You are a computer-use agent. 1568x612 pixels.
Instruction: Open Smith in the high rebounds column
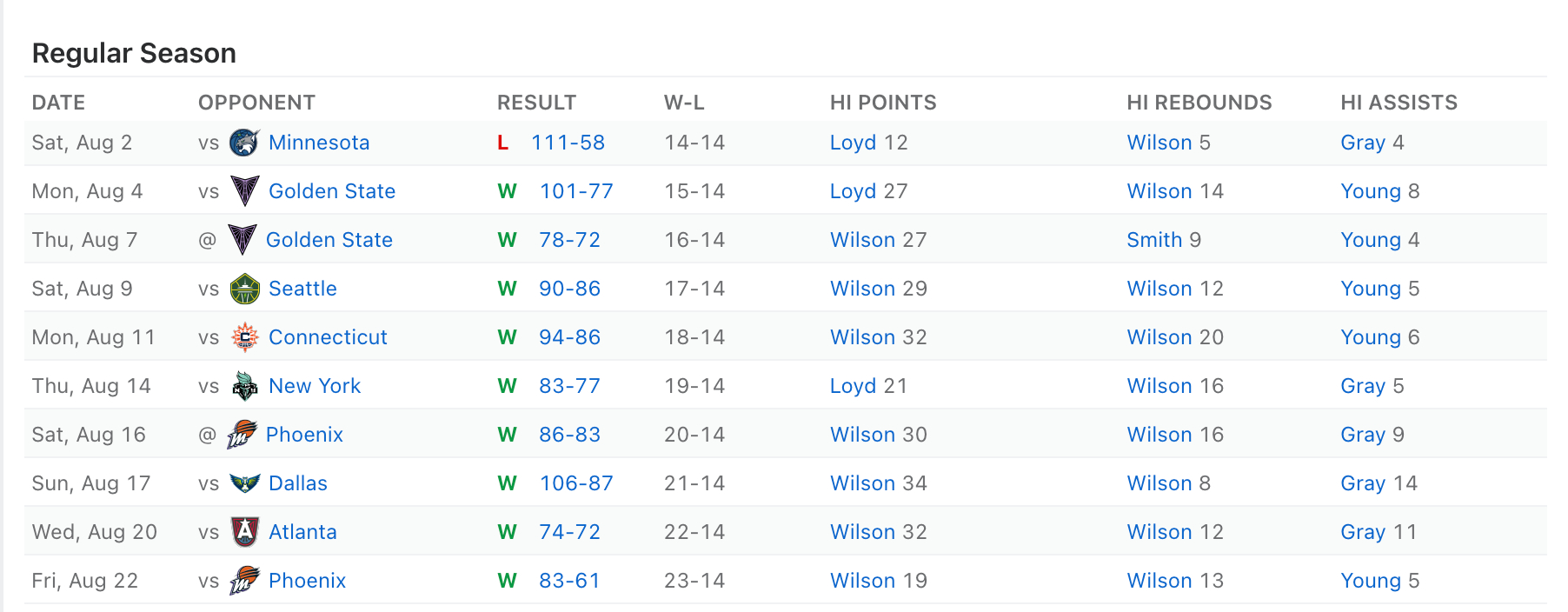[x=1154, y=240]
